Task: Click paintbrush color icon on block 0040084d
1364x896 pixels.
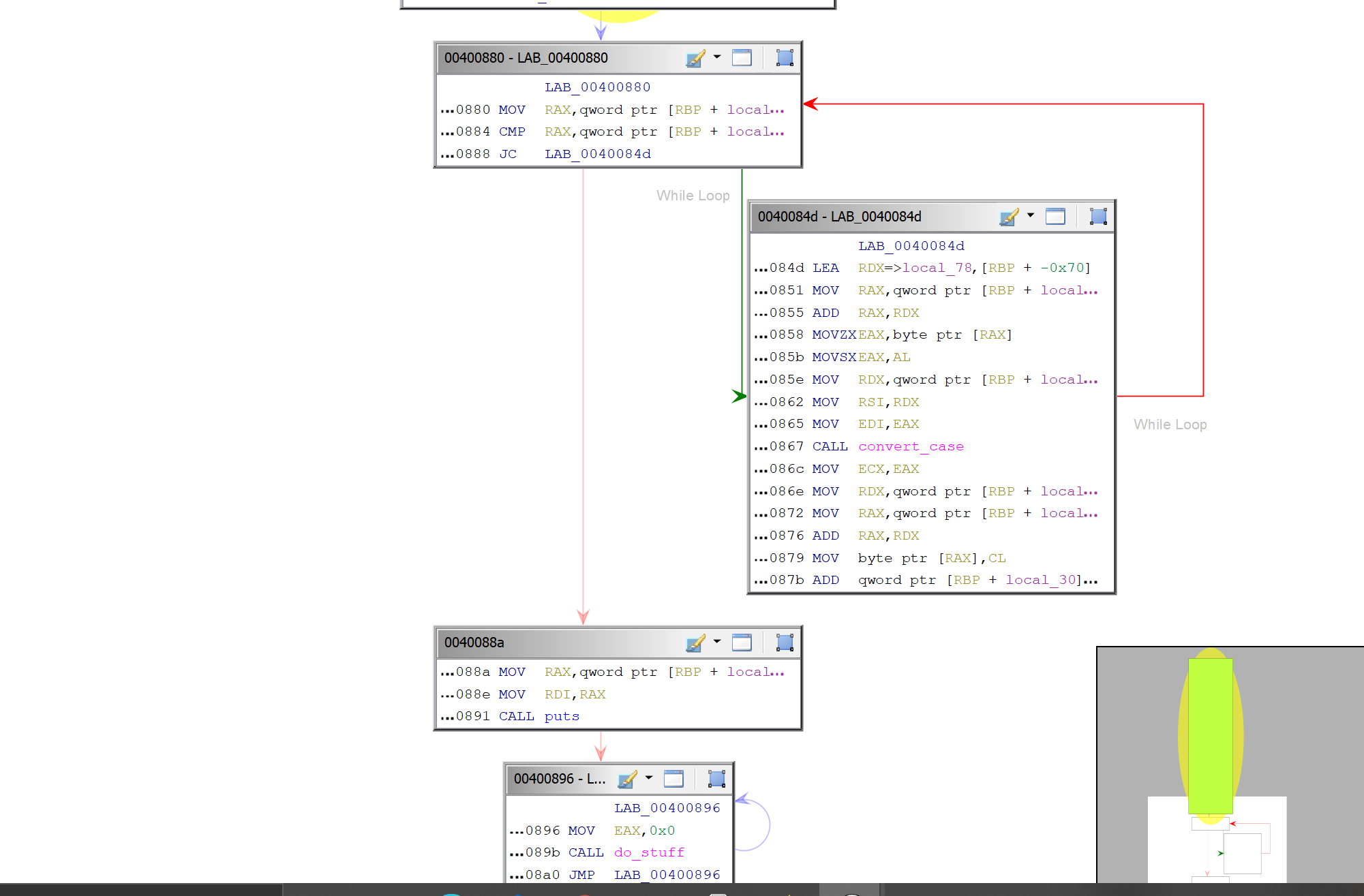Action: tap(1009, 217)
